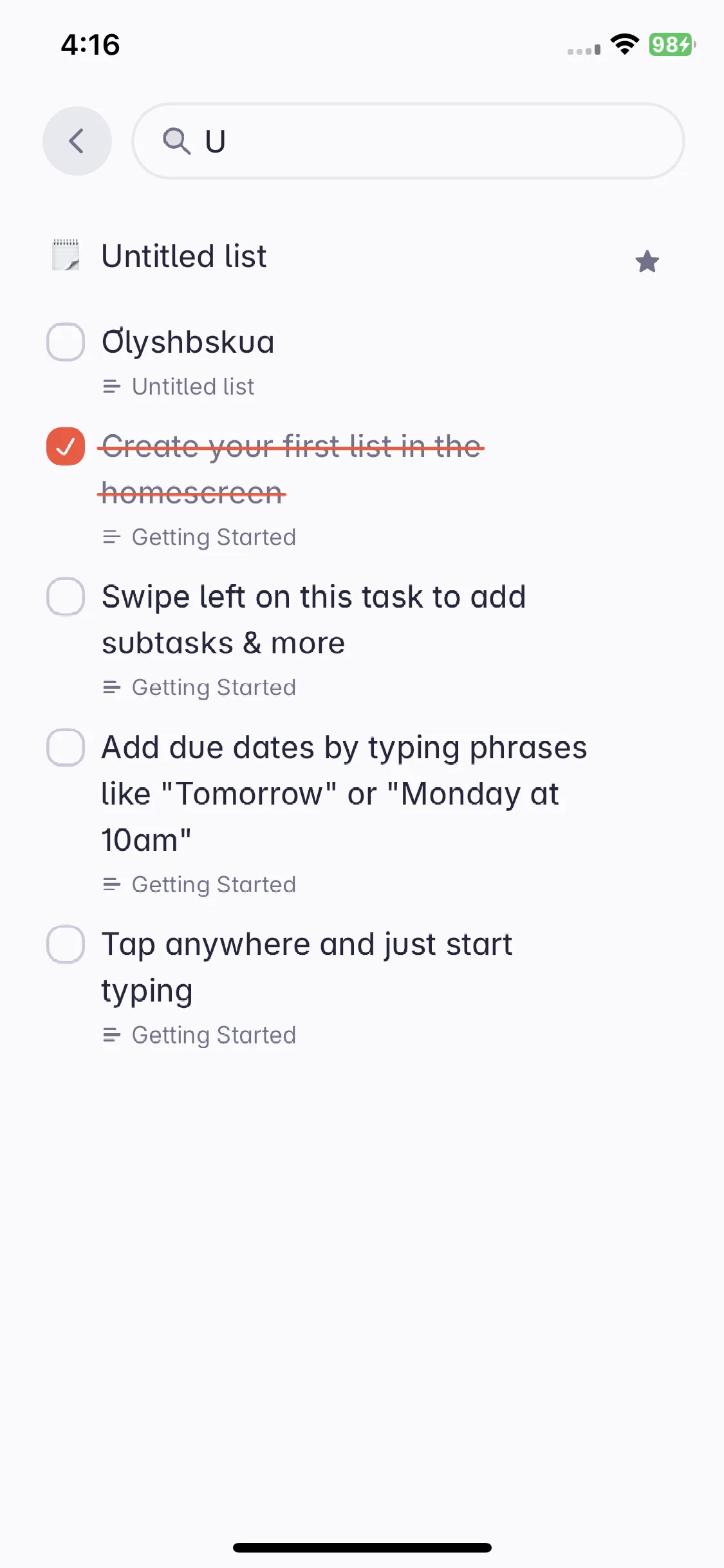Open the Add due dates by typing phrases task

coord(344,794)
